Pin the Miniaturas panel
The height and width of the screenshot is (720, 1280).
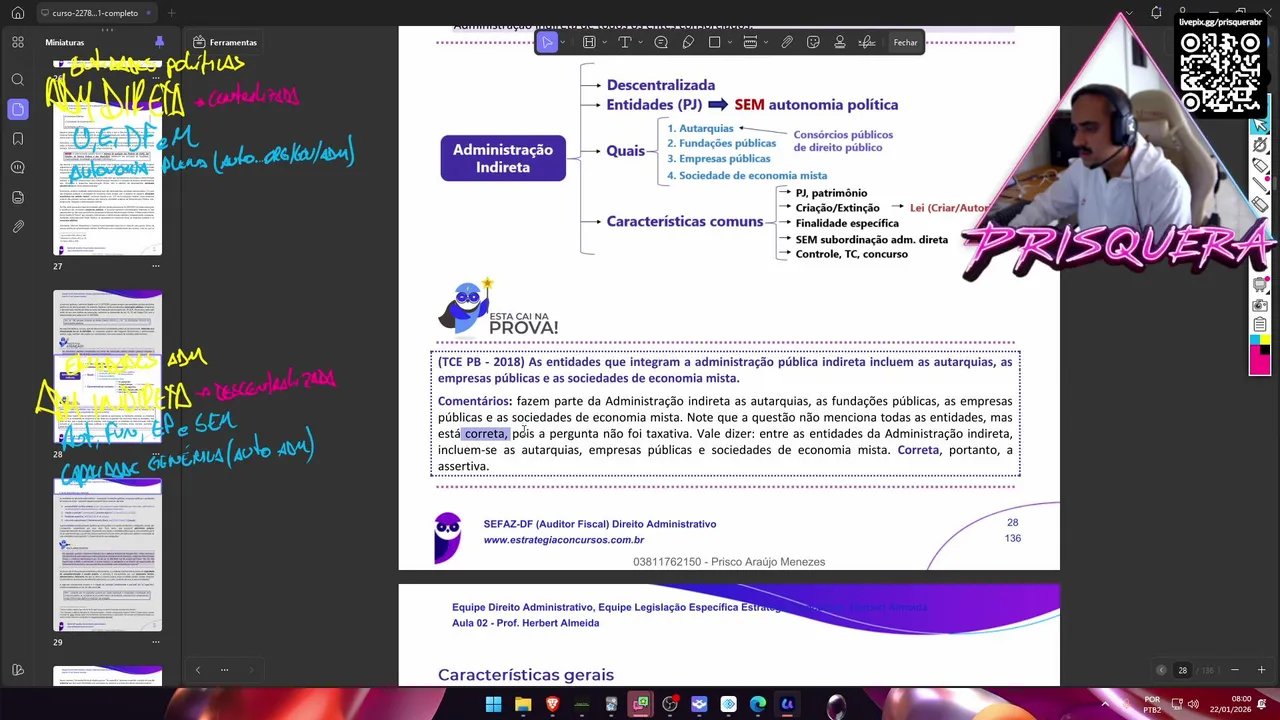click(x=159, y=42)
